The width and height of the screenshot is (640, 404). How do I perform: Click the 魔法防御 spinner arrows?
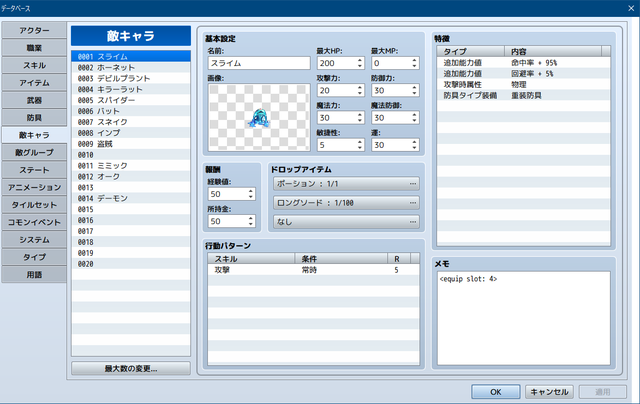414,118
